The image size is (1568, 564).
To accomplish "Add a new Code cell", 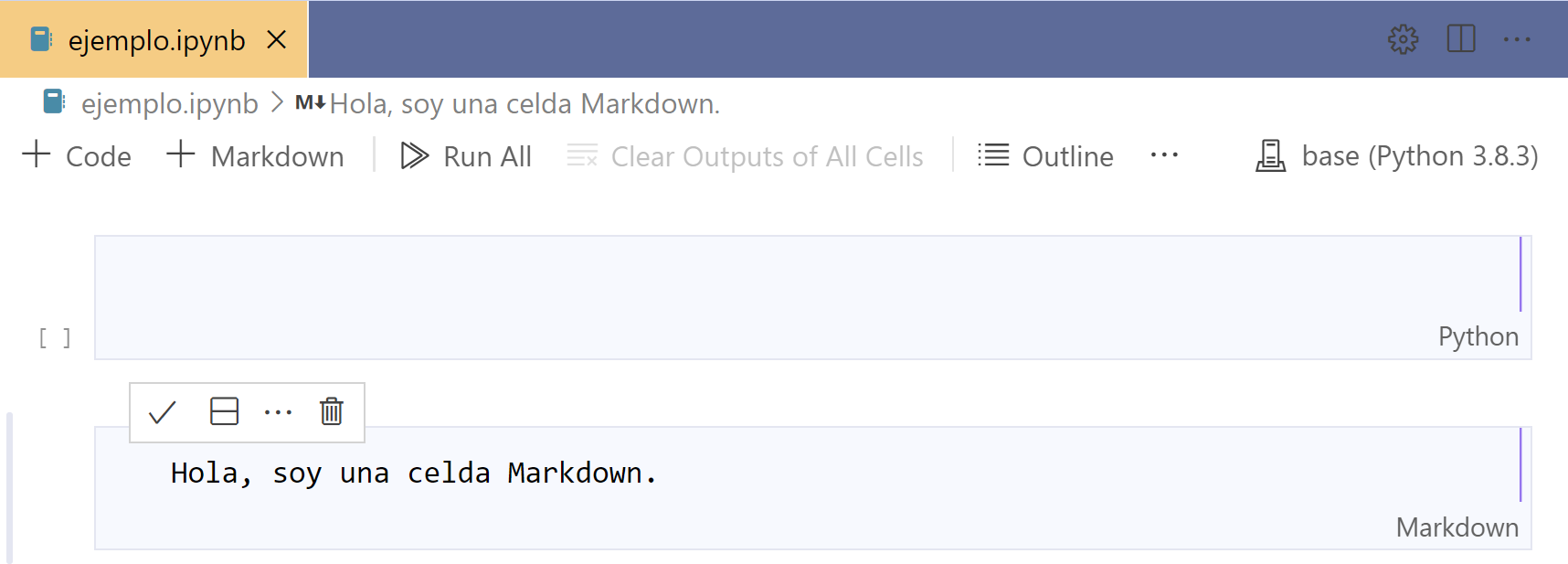I will click(x=77, y=156).
